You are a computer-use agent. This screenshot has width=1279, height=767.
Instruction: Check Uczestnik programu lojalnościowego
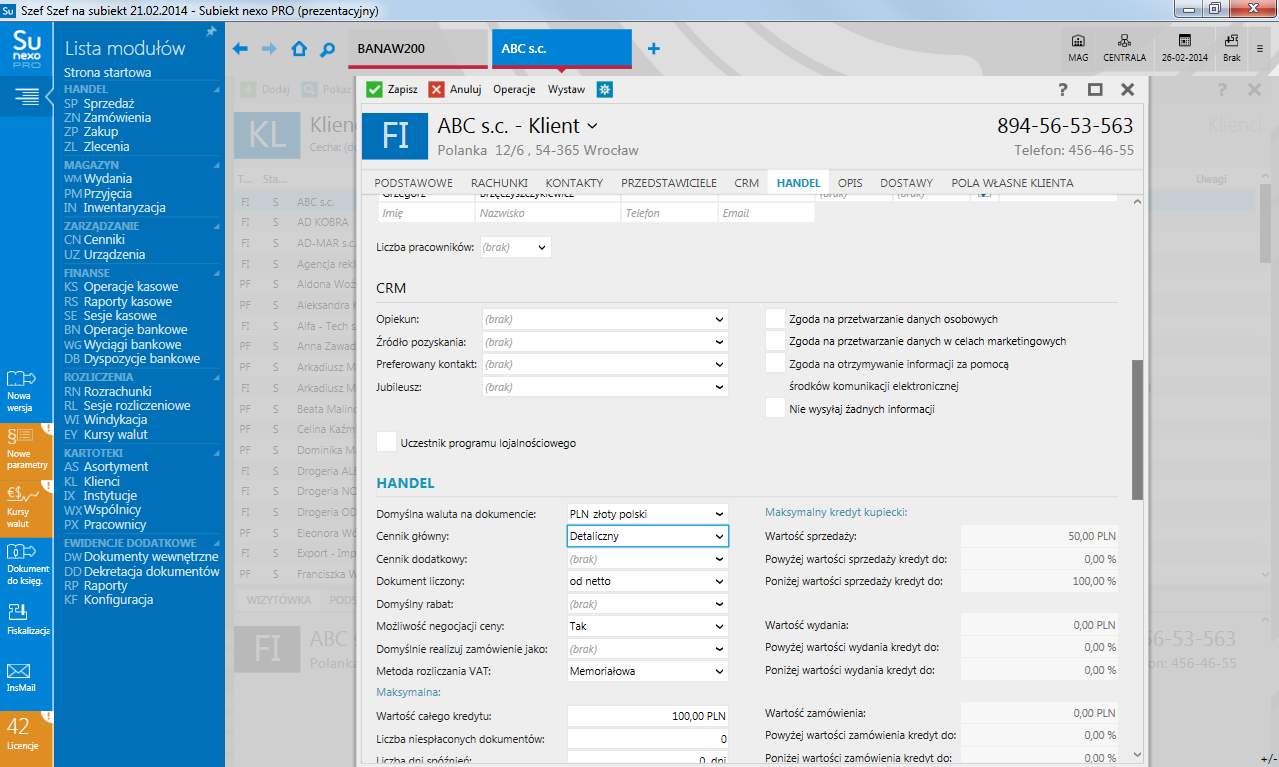pos(387,441)
